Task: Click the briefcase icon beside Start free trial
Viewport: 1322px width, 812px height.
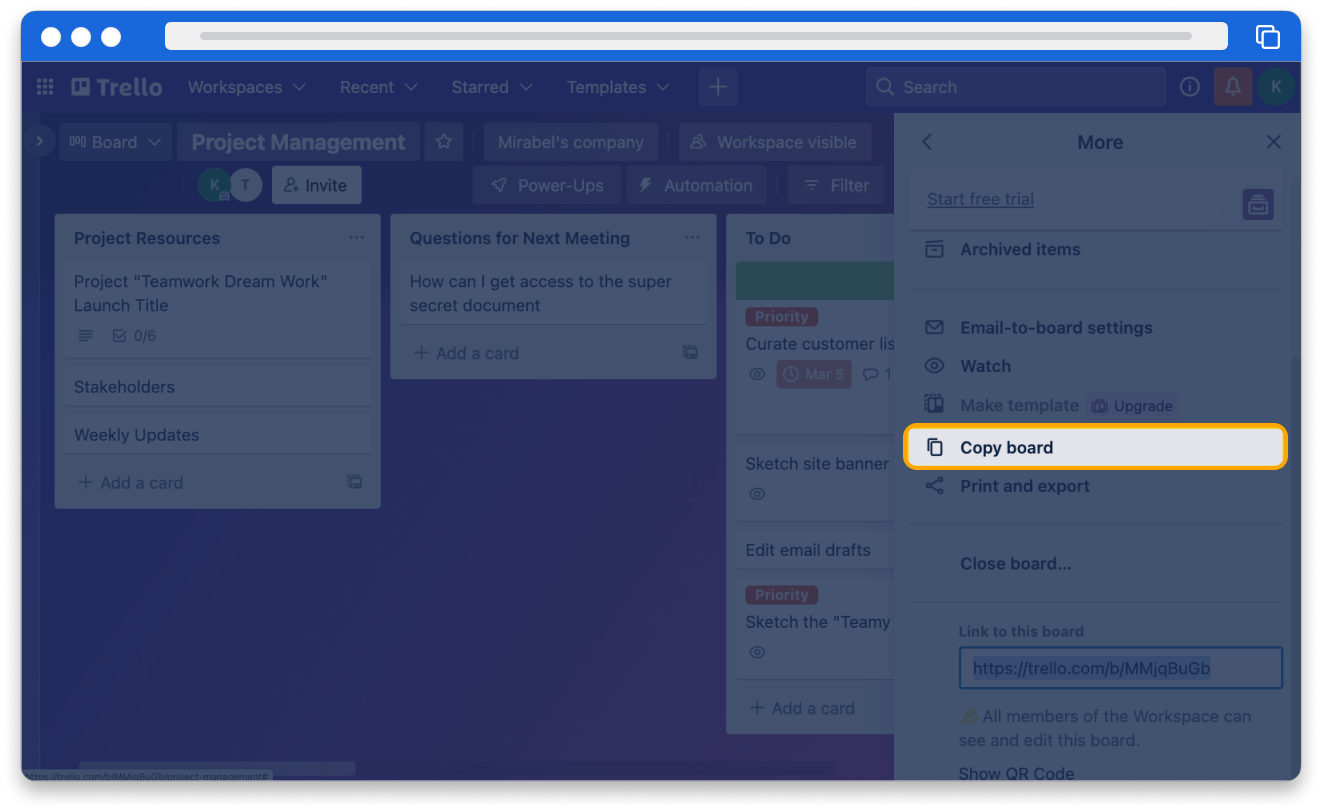Action: click(1258, 204)
